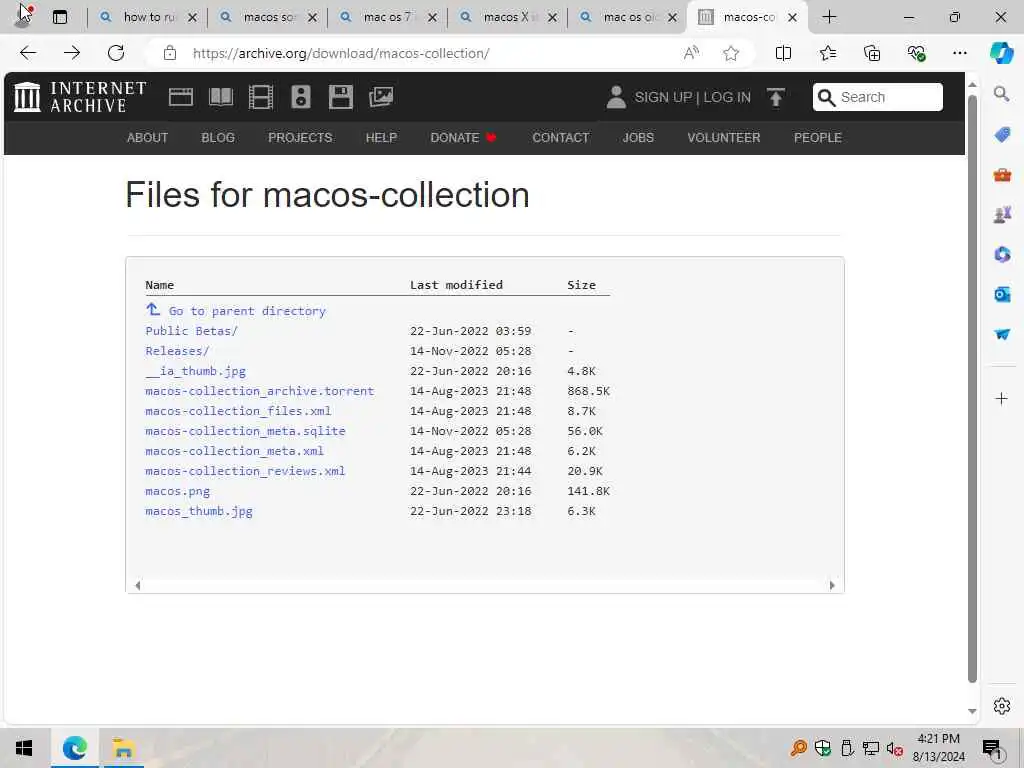Screen dimensions: 1024x768
Task: Add page to favorites with the star icon
Action: coord(731,53)
